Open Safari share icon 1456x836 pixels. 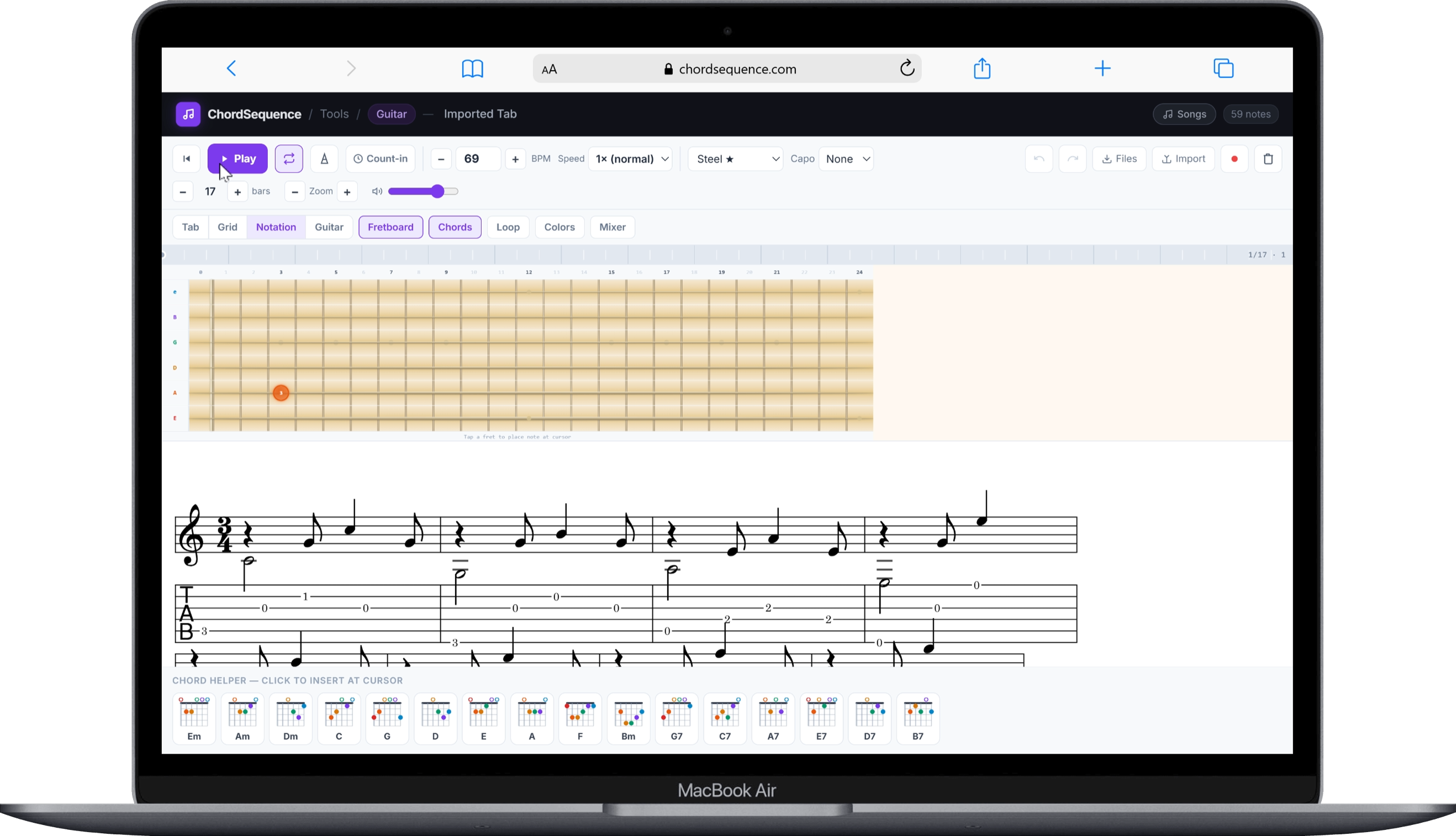click(x=982, y=68)
